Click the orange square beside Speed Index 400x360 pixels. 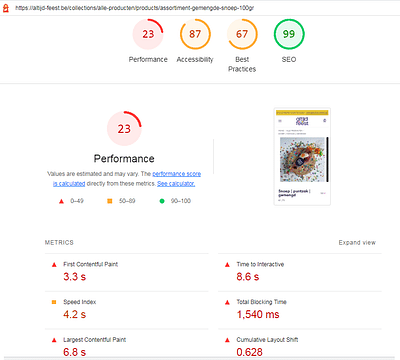54,302
